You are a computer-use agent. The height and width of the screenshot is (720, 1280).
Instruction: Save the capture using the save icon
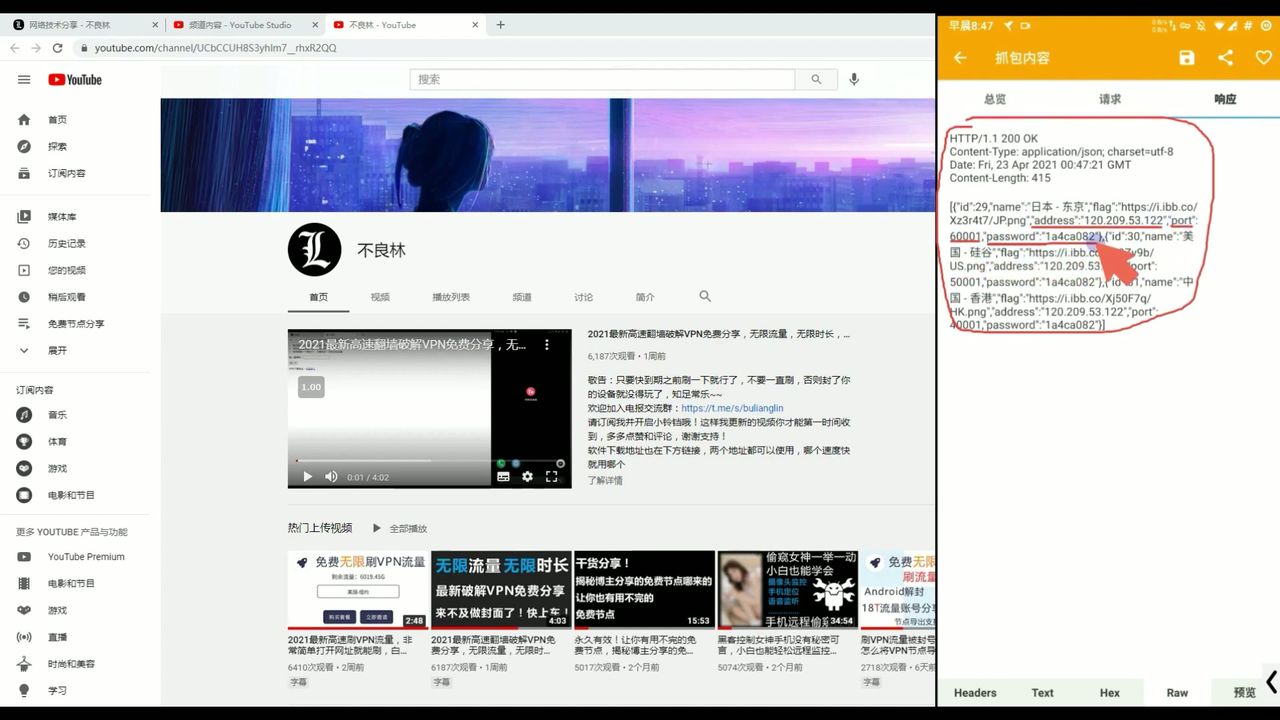1186,57
